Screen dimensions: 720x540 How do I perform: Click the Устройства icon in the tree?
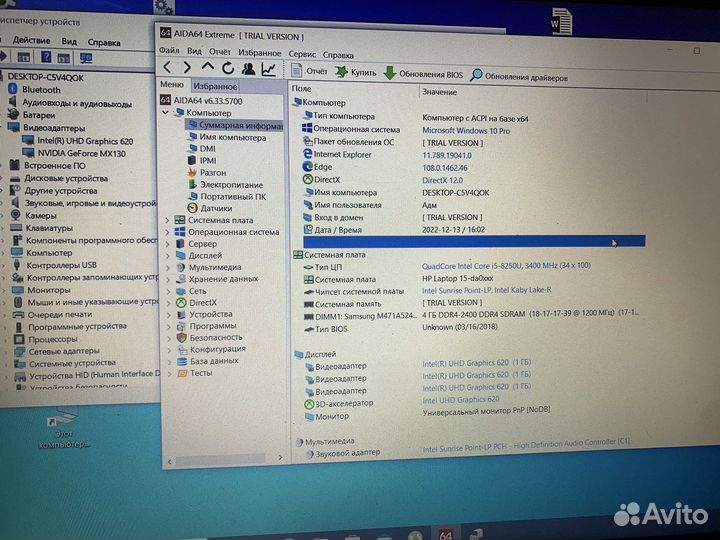tap(181, 315)
